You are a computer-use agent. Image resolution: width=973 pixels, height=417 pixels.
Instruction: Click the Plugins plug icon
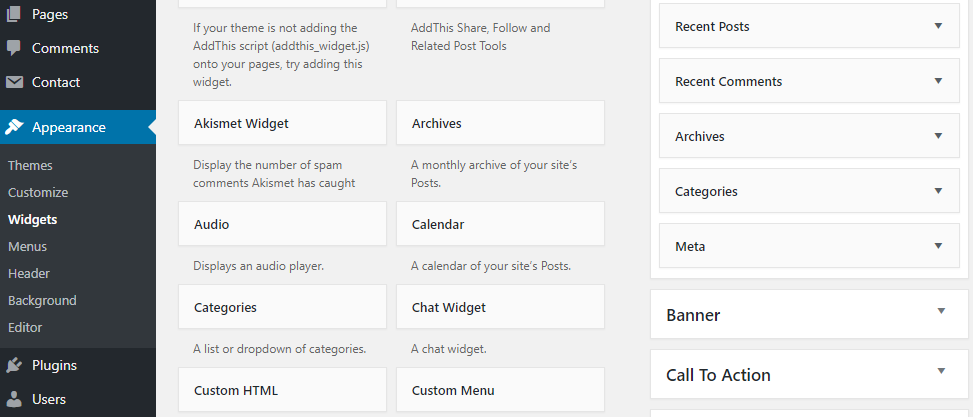14,365
